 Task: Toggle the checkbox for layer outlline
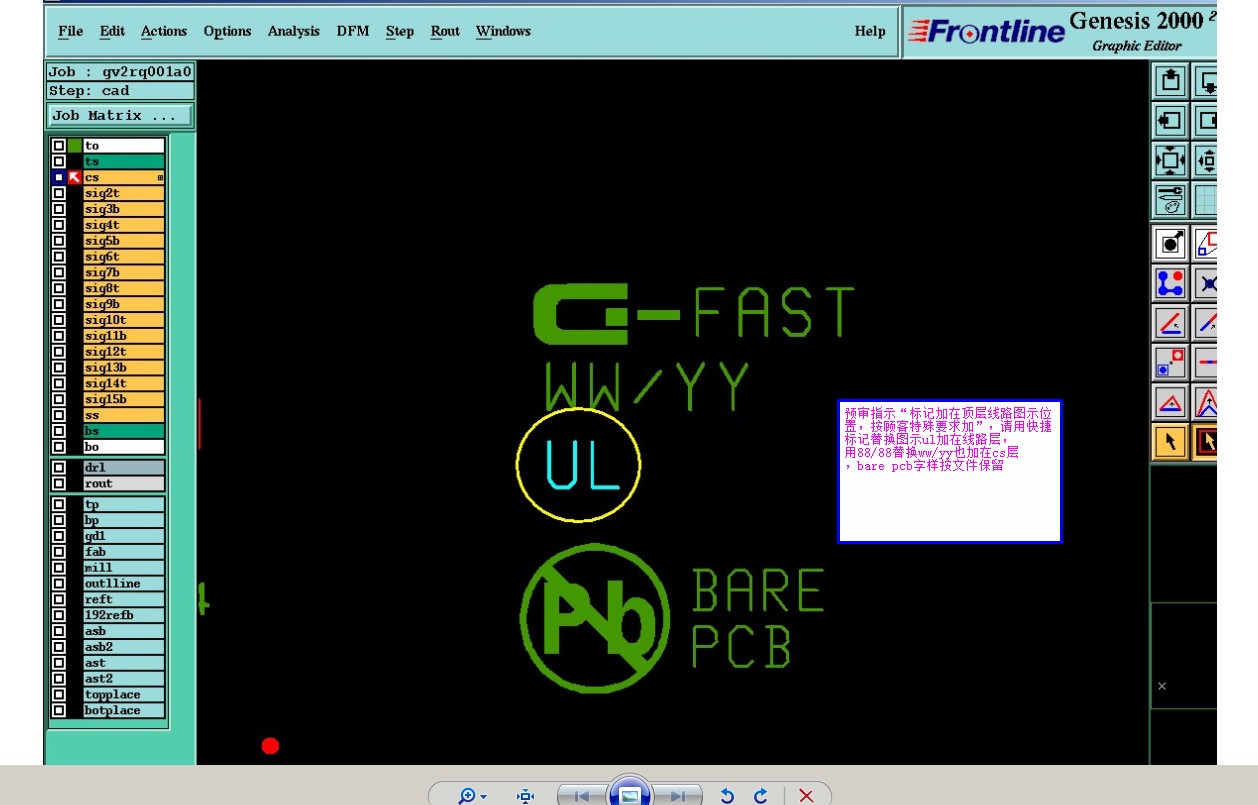click(59, 584)
